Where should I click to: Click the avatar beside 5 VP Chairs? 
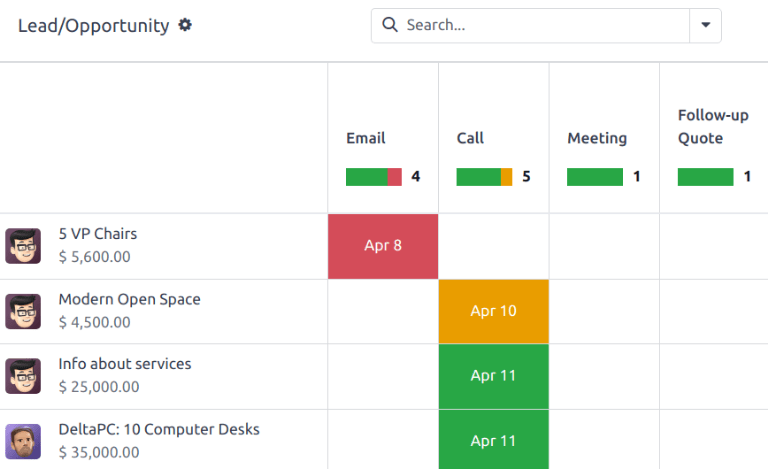coord(23,245)
